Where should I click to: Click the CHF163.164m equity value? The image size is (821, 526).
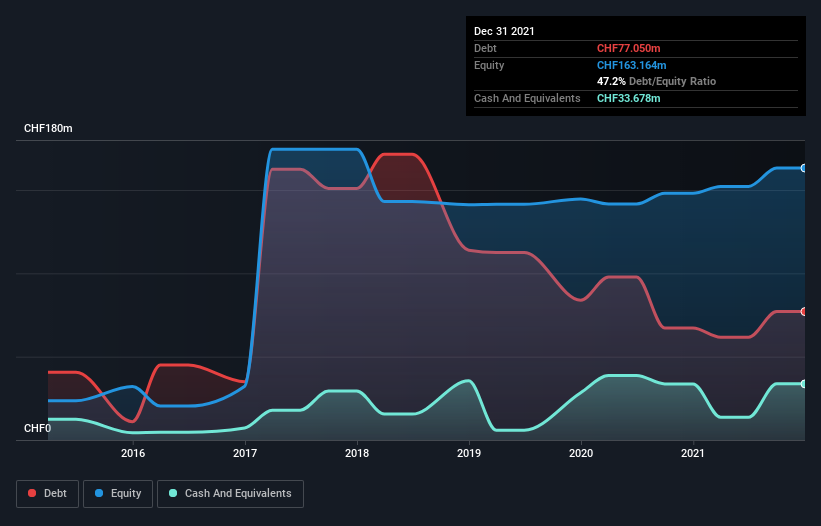pyautogui.click(x=631, y=65)
